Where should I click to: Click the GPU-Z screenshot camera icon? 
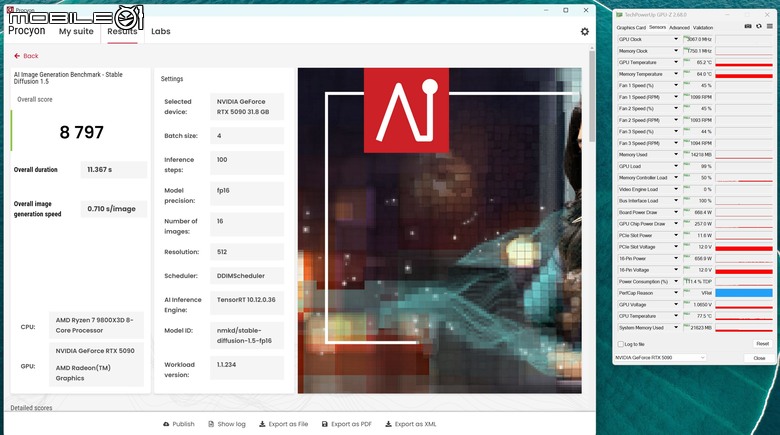748,26
